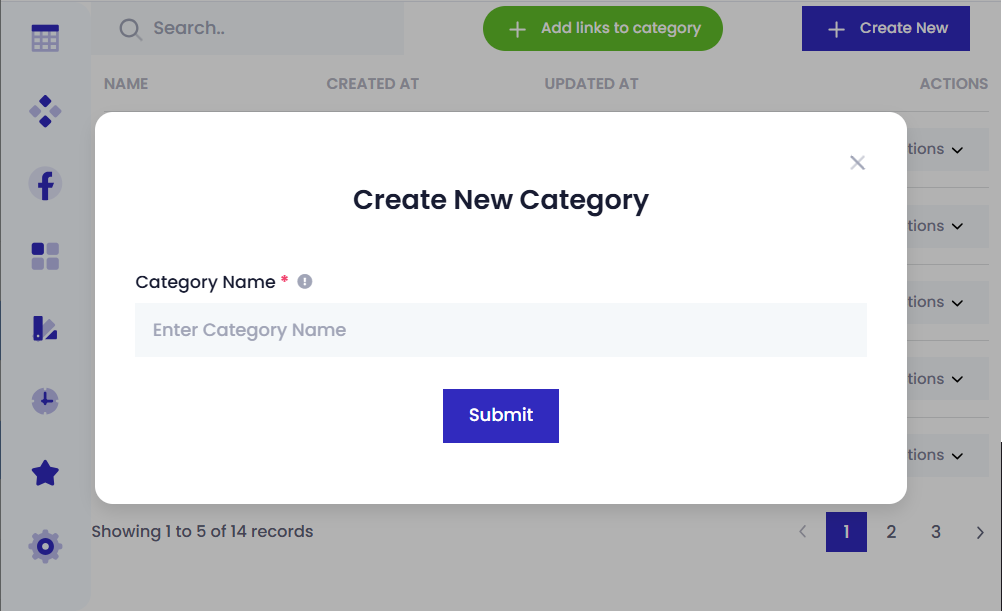This screenshot has height=611, width=1002.
Task: Expand the third row Actions dropdown
Action: 936,302
